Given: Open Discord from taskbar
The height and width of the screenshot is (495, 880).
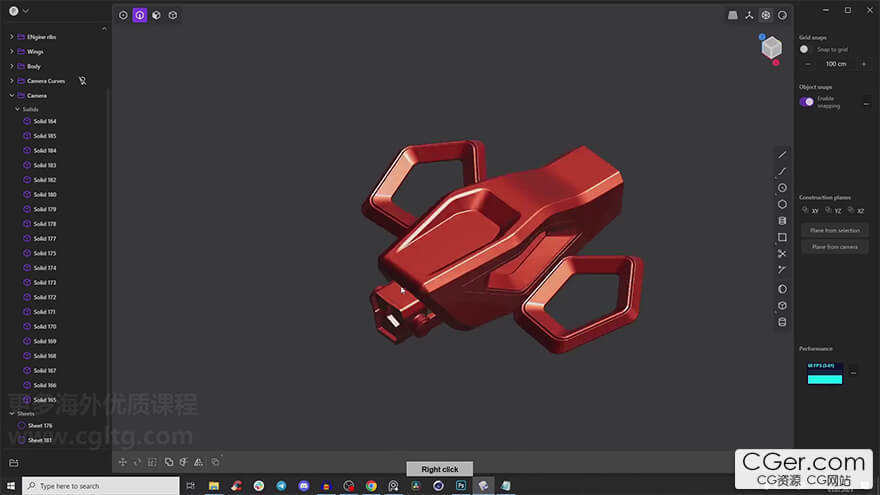Looking at the screenshot, I should click(x=304, y=485).
